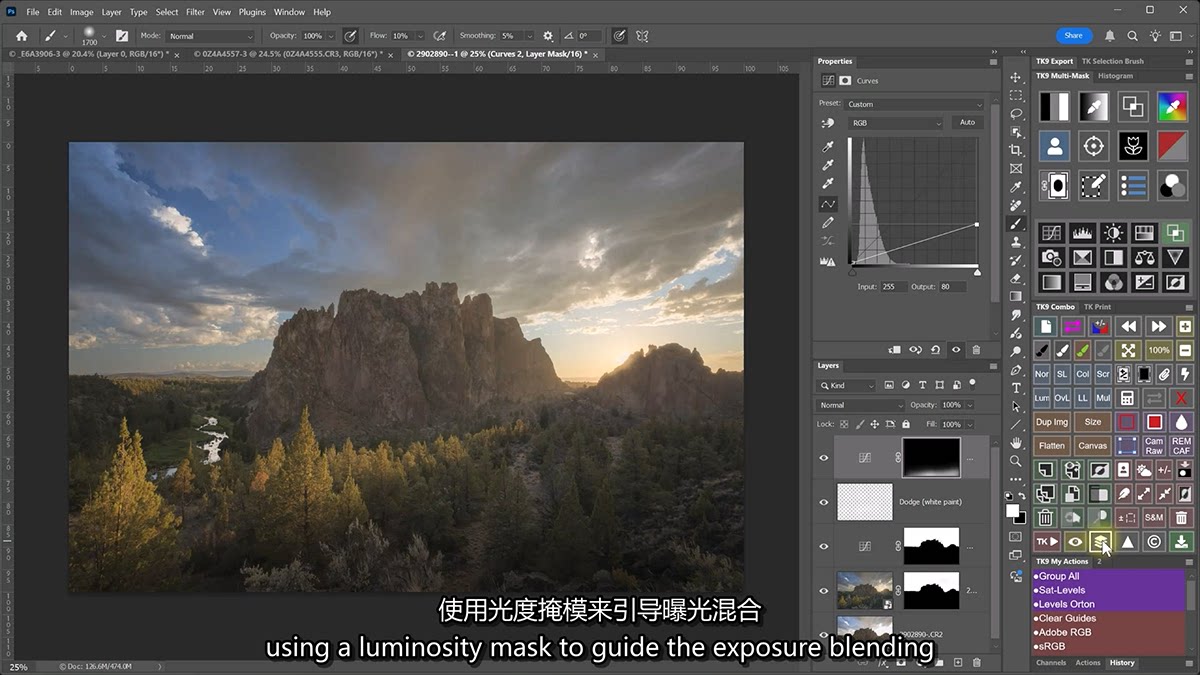Viewport: 1200px width, 675px height.
Task: Select the Eraser tool
Action: [x=1016, y=278]
